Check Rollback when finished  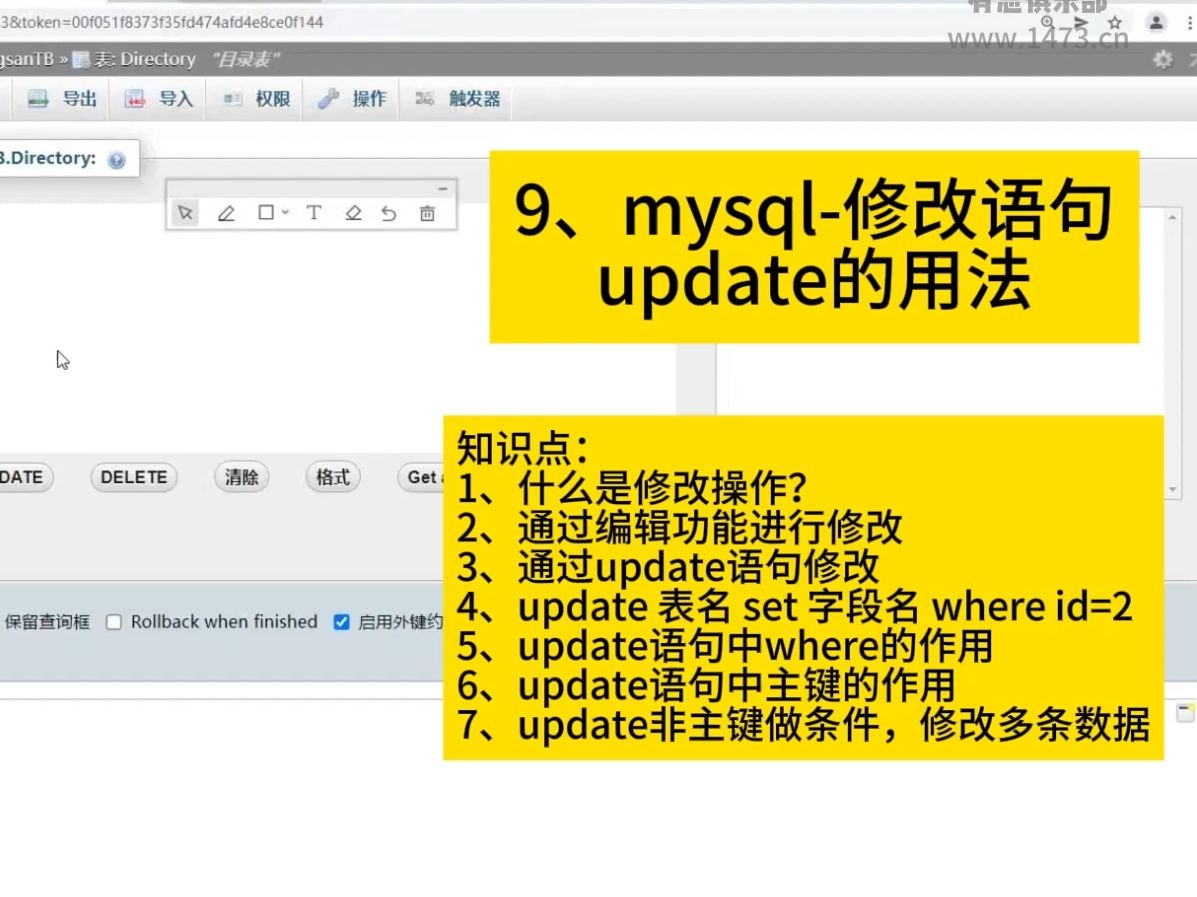tap(115, 621)
